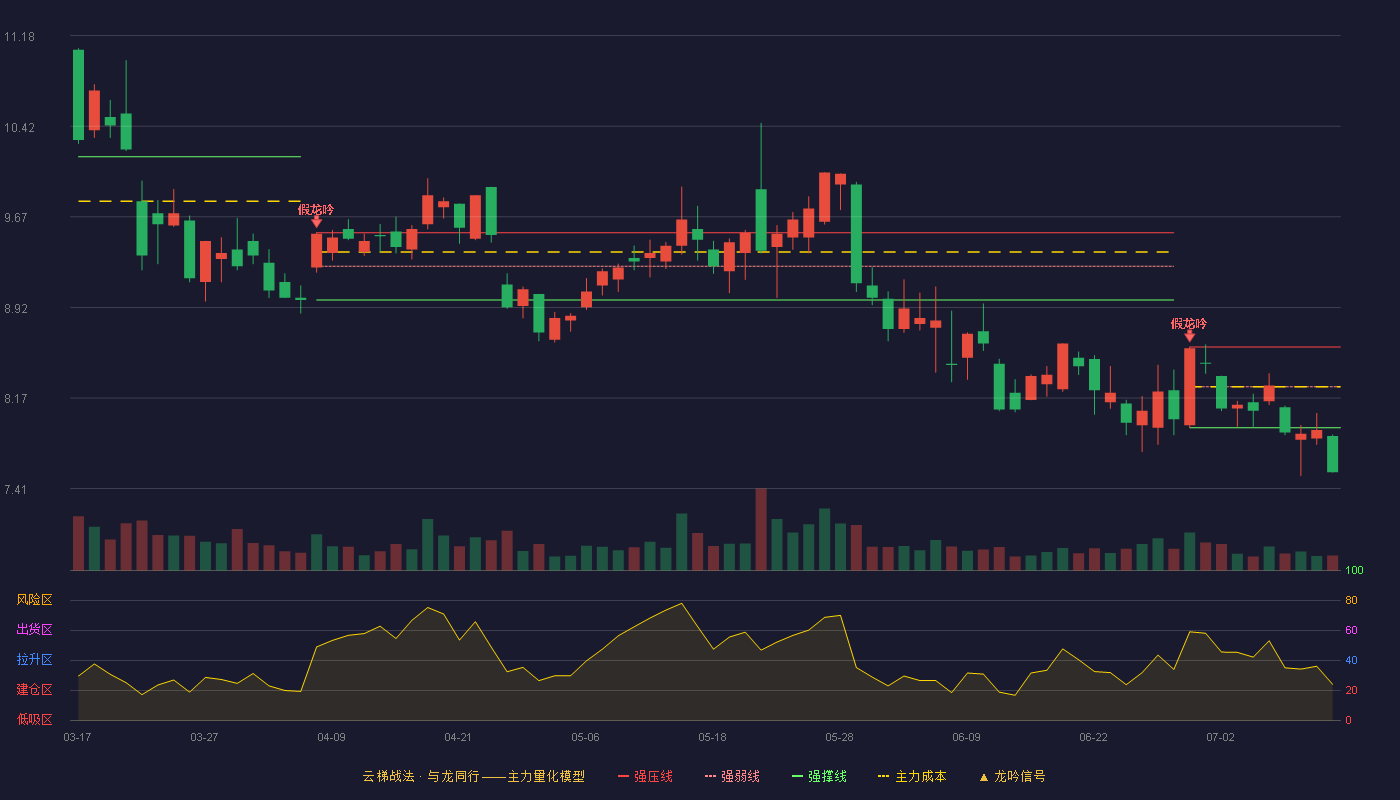The image size is (1400, 800).
Task: Click the 06-22 date label
Action: [1093, 737]
